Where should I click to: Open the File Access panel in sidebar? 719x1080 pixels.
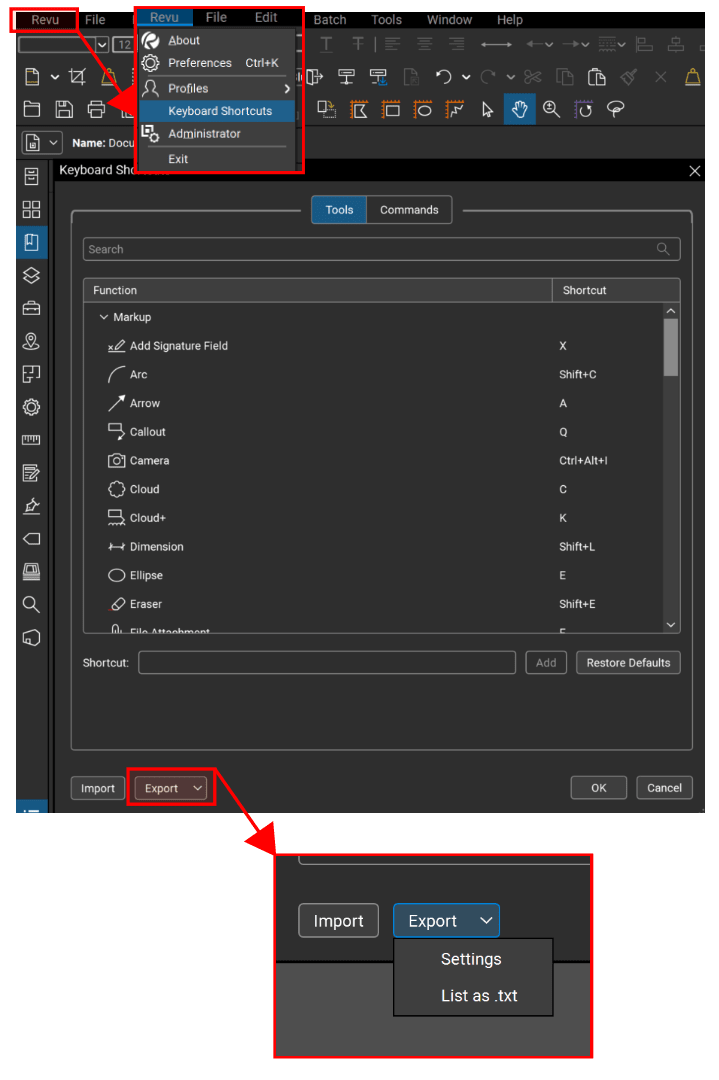point(31,176)
